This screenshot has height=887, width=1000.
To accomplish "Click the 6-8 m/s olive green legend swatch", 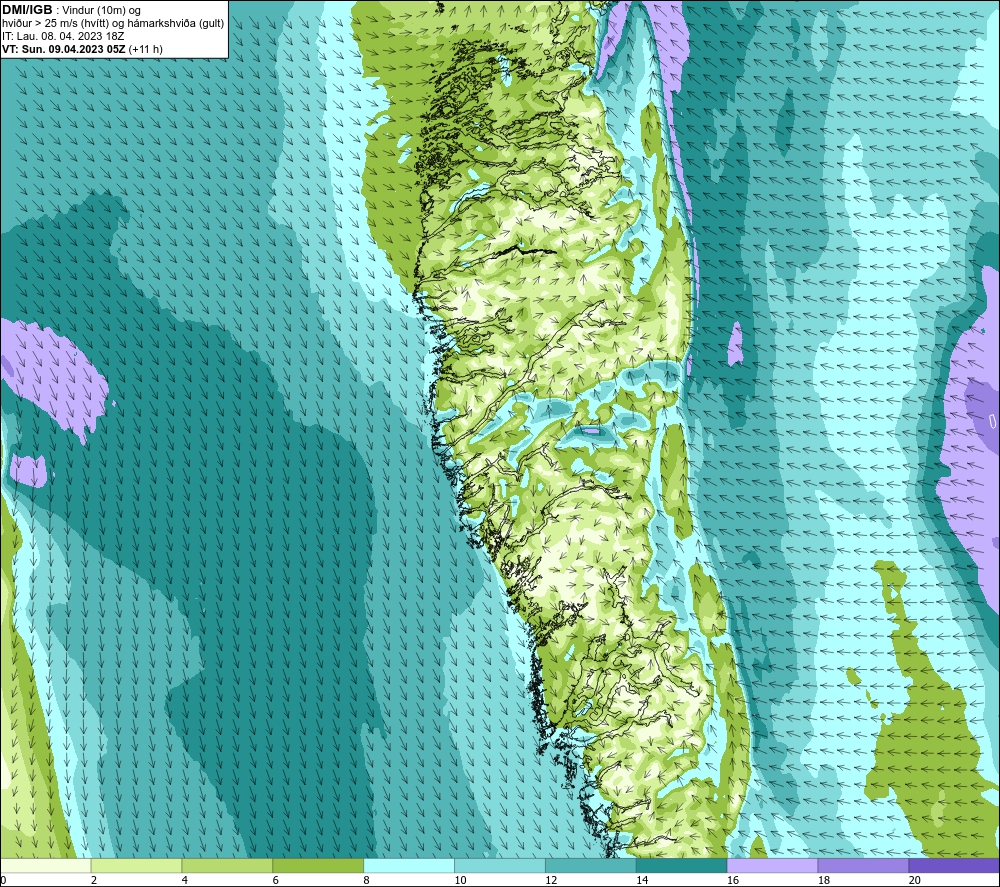I will (318, 865).
